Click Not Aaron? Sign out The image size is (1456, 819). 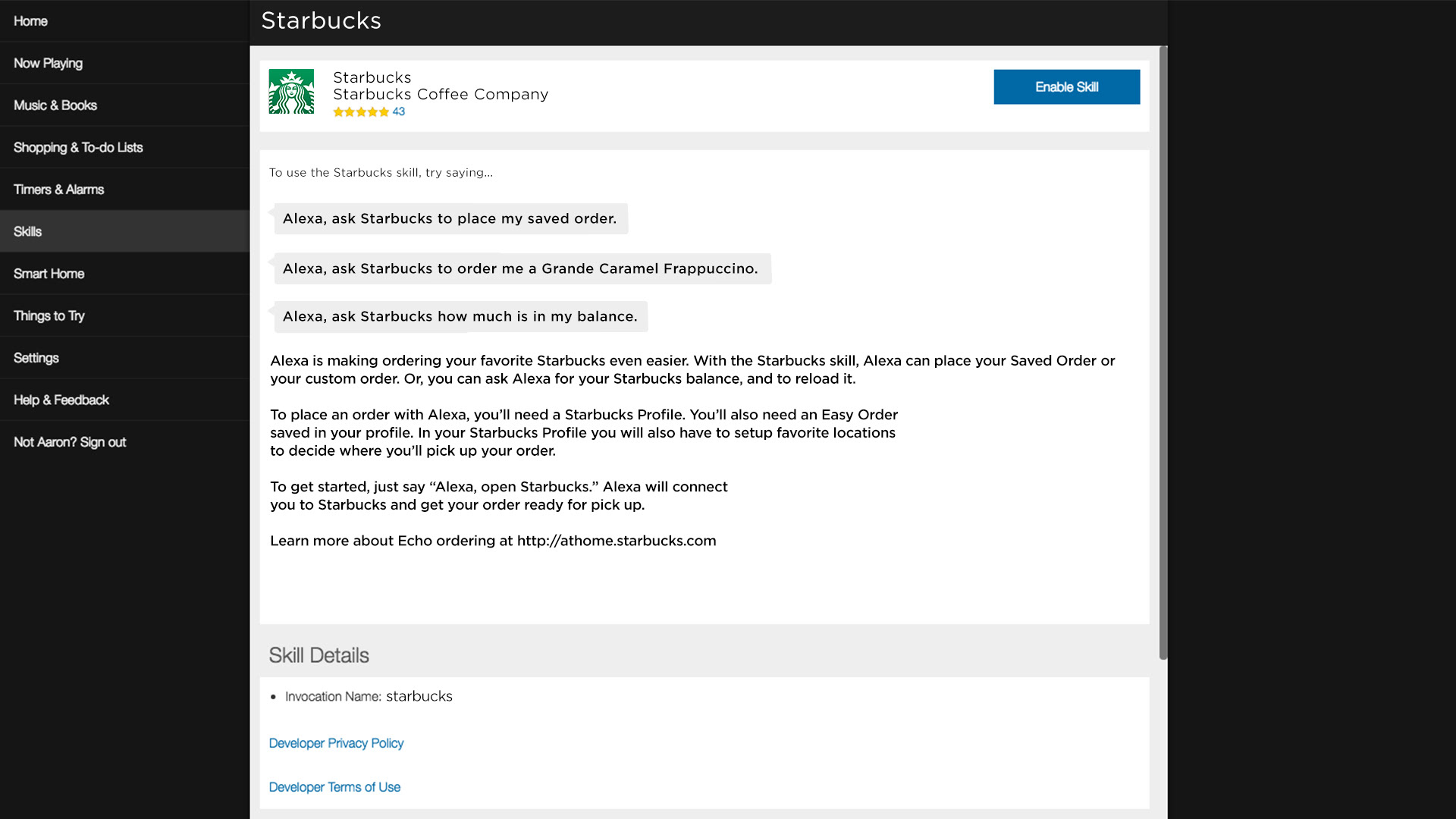(x=124, y=442)
